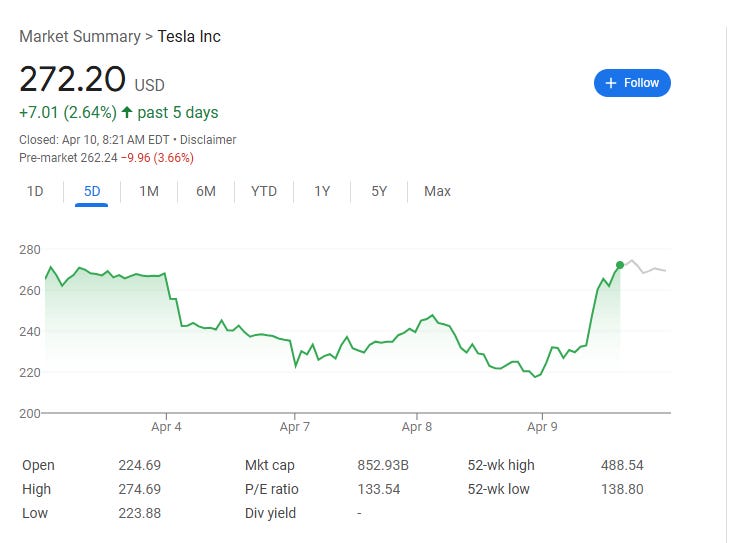The width and height of the screenshot is (732, 543).
Task: Click the 240 y-axis label
Action: [x=30, y=331]
